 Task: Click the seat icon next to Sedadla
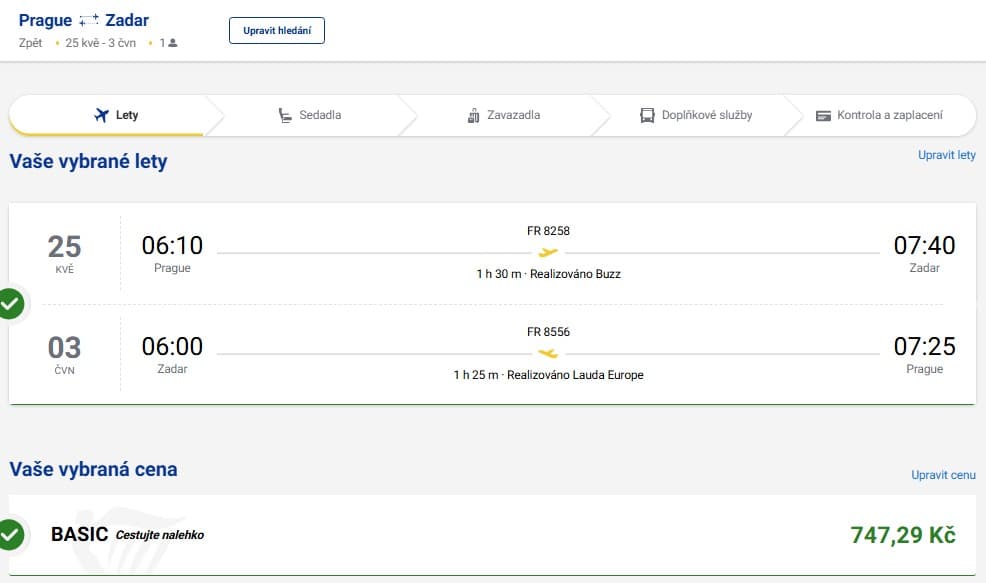click(x=285, y=115)
